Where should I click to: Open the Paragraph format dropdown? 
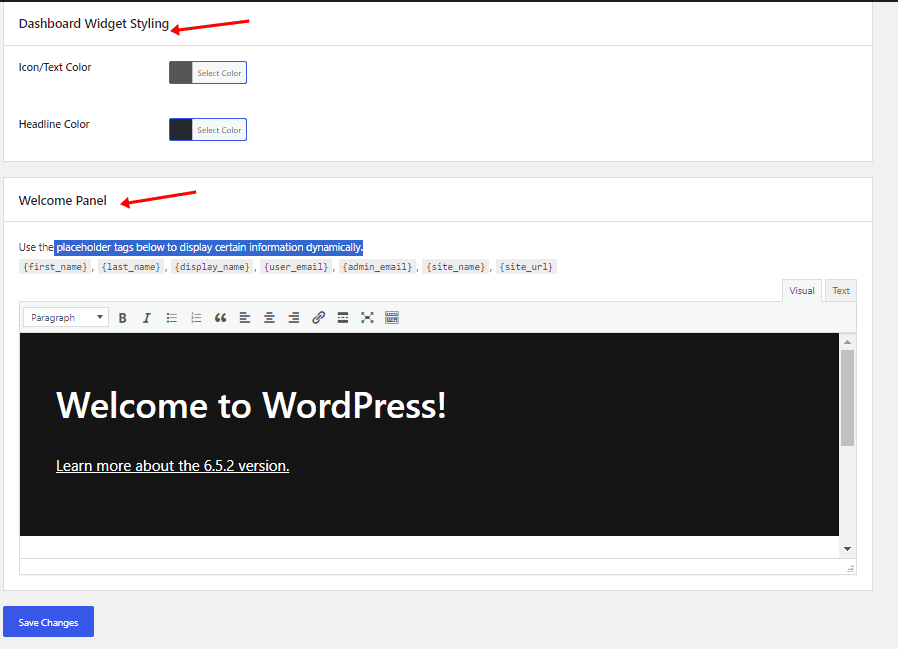click(66, 317)
